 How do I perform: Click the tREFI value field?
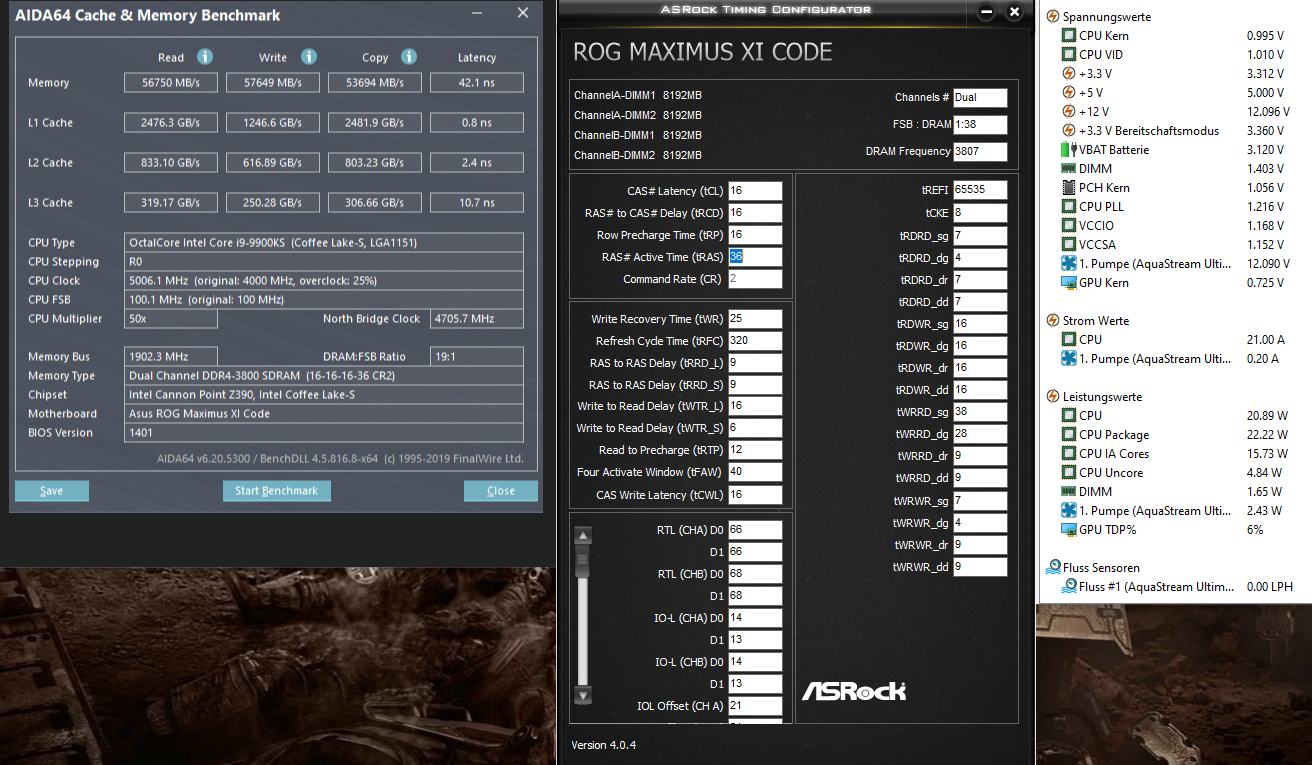click(x=980, y=190)
